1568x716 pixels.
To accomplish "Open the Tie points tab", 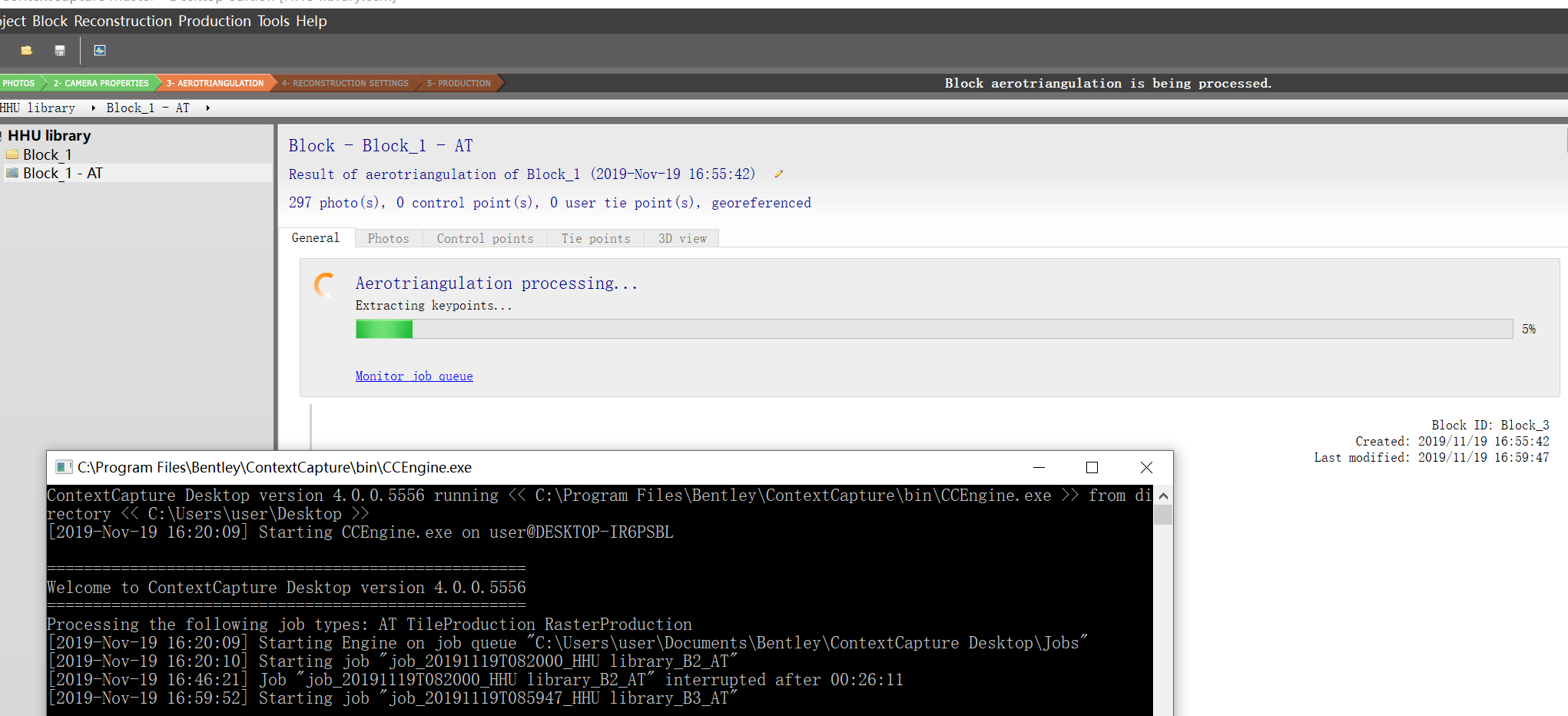I will pos(596,239).
